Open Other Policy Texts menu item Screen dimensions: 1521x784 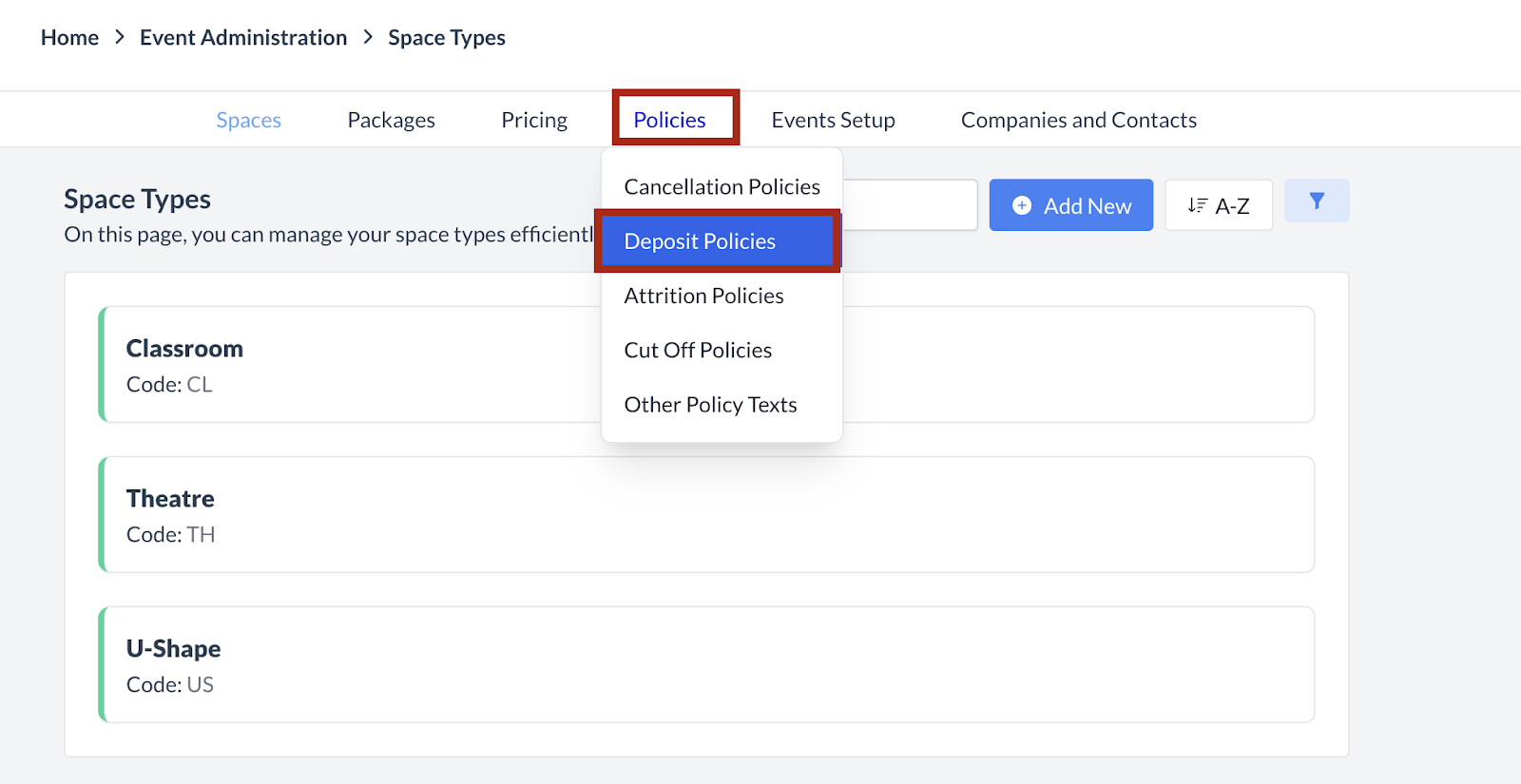(710, 405)
